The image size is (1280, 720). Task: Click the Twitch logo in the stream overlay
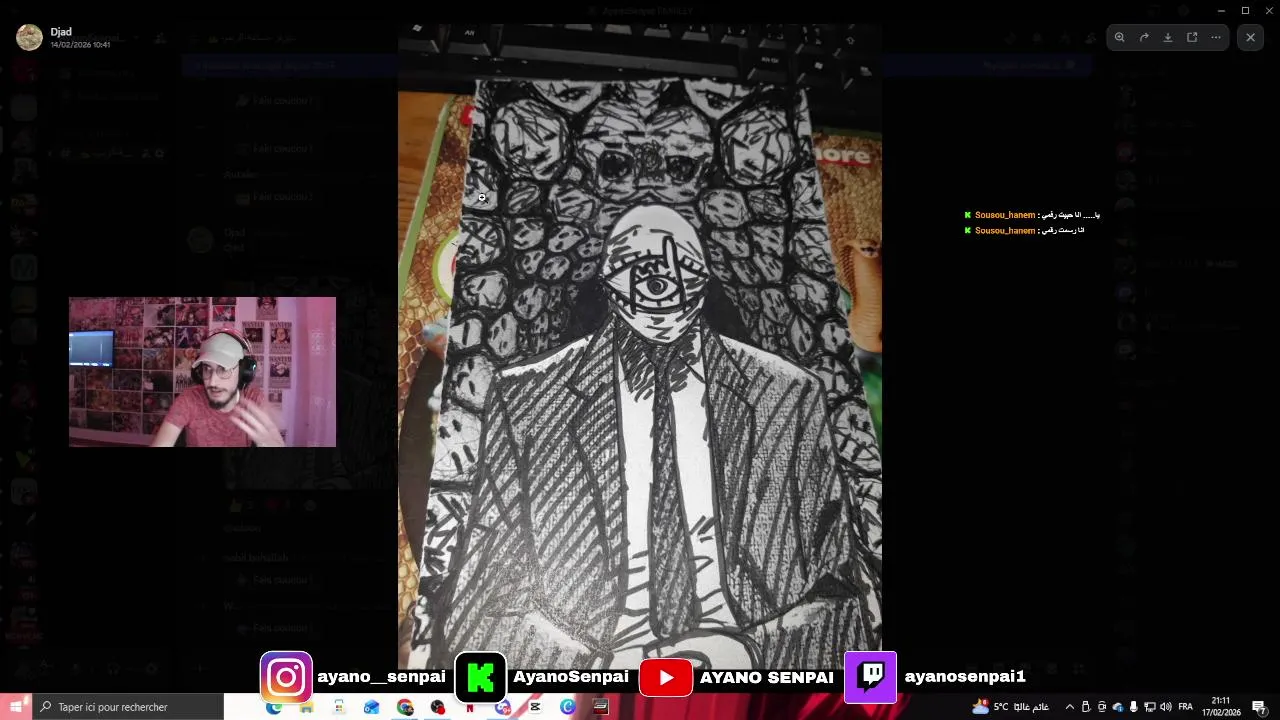[871, 677]
